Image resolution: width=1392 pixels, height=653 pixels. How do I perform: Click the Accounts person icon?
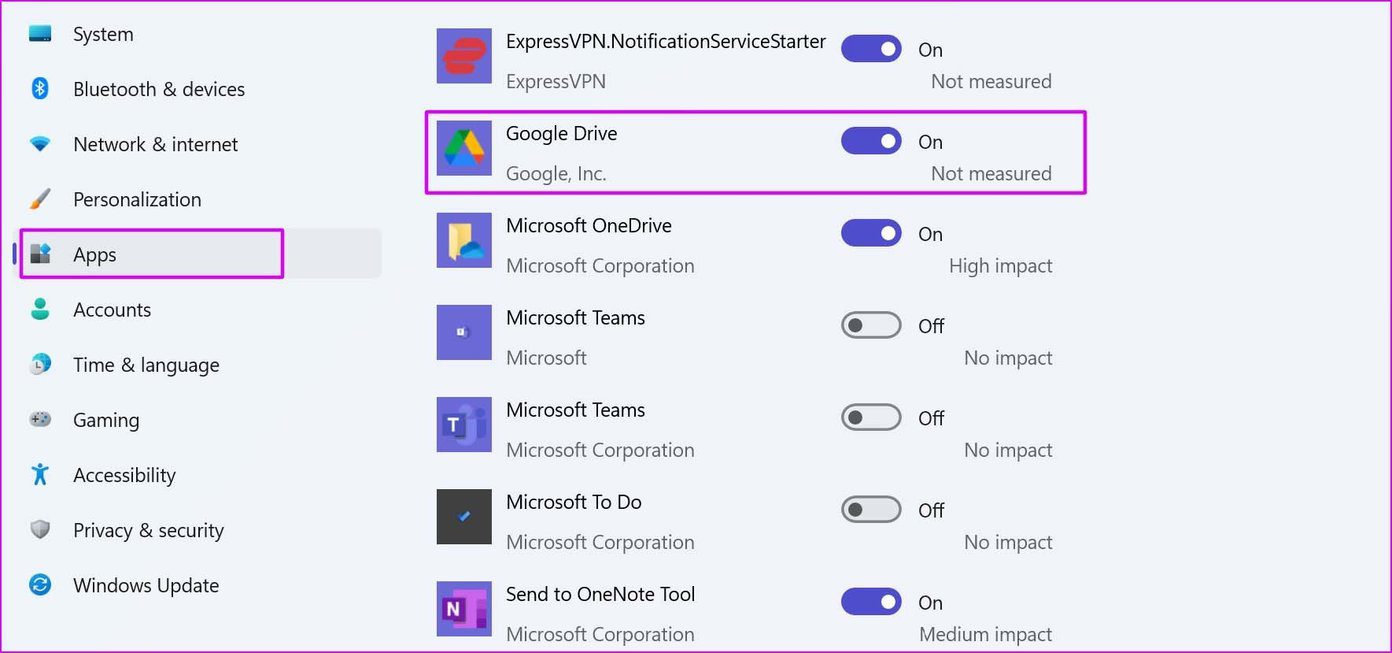click(40, 309)
